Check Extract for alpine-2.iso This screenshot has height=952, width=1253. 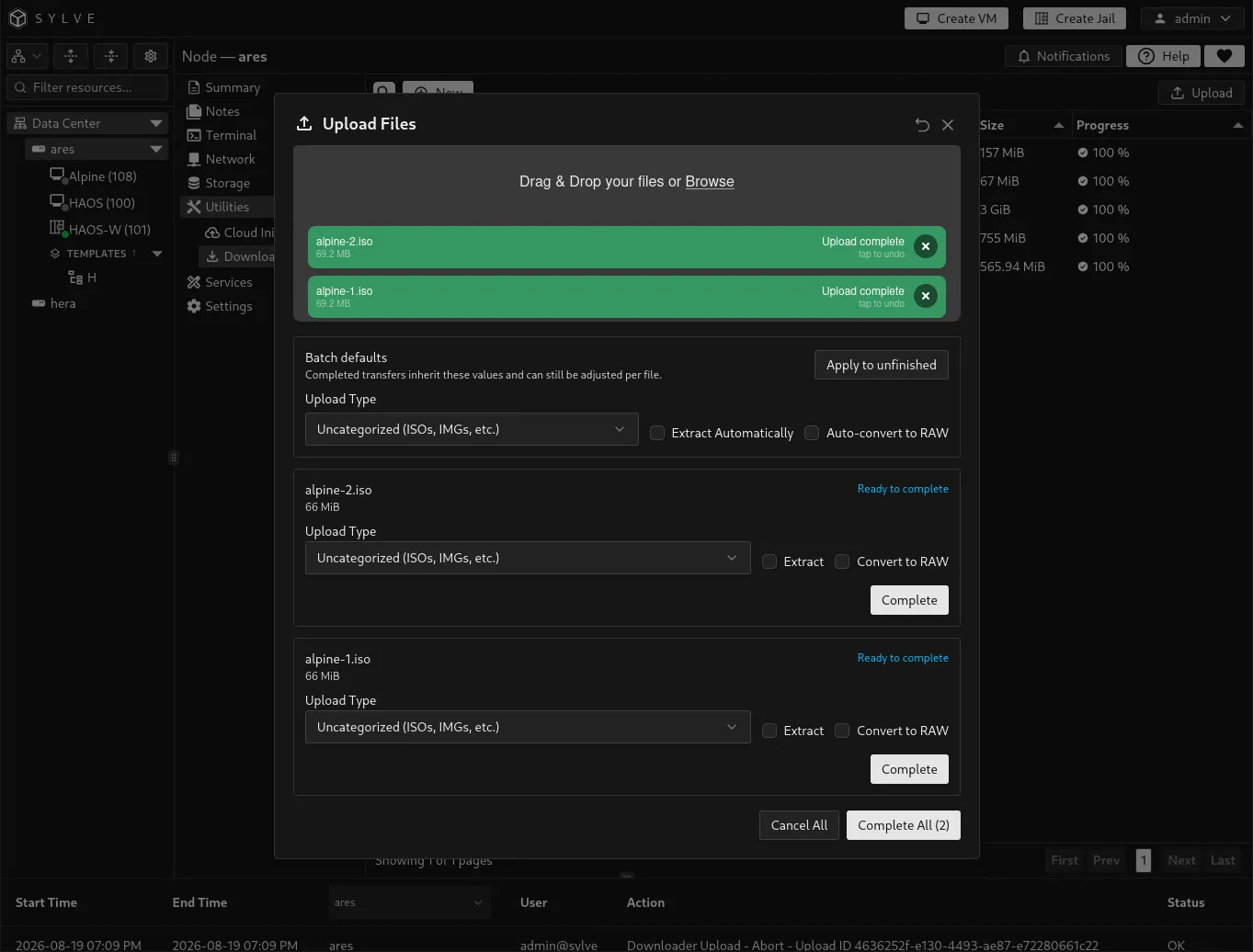point(769,561)
